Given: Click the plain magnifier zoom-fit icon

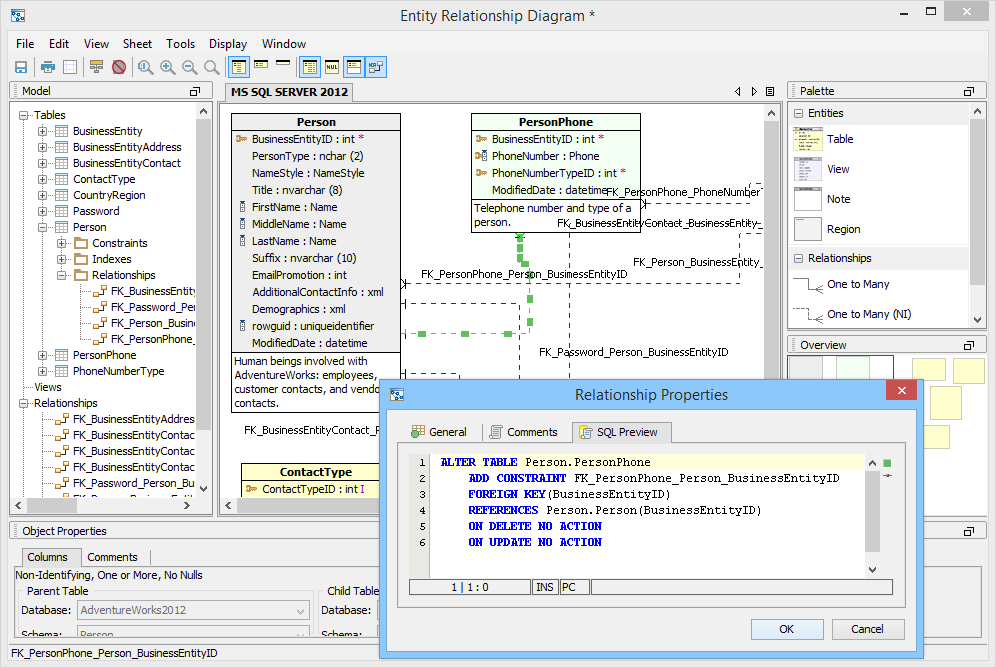Looking at the screenshot, I should [212, 67].
